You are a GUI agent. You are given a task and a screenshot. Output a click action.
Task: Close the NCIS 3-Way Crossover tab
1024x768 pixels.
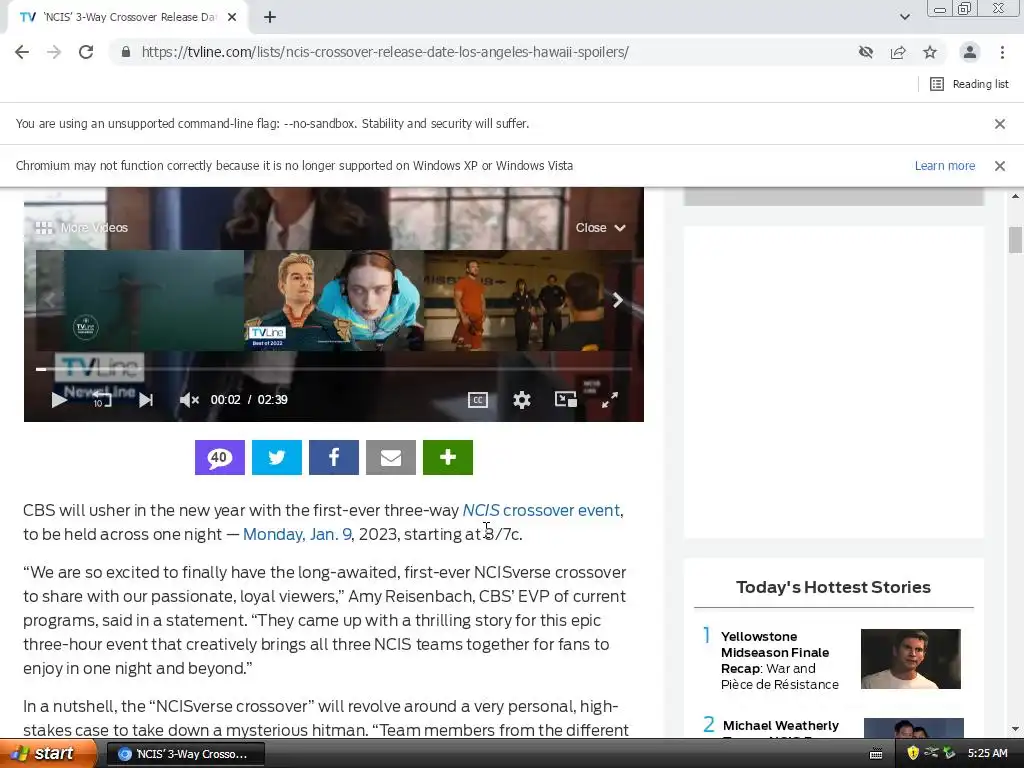click(x=232, y=18)
